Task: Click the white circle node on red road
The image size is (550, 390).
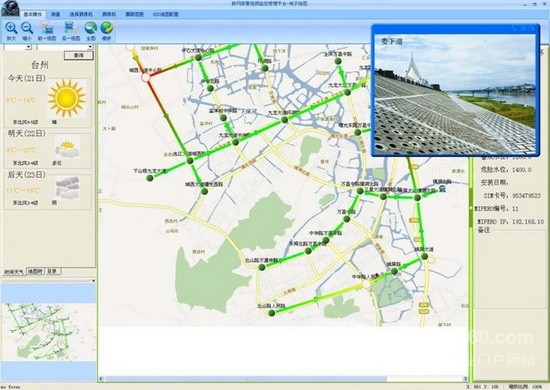Action: click(x=146, y=77)
